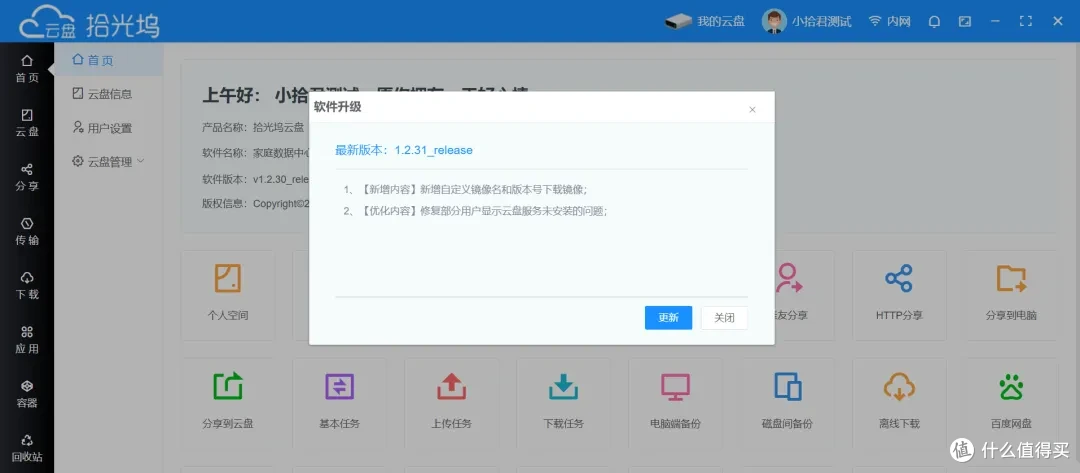Click the 产品名称: 拾光坞云盘 line
This screenshot has height=473, width=1080.
(x=253, y=127)
